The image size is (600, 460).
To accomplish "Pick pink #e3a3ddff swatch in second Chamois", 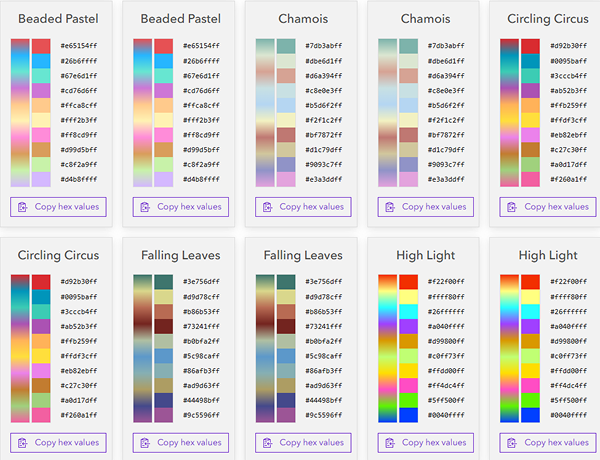I will 409,179.
